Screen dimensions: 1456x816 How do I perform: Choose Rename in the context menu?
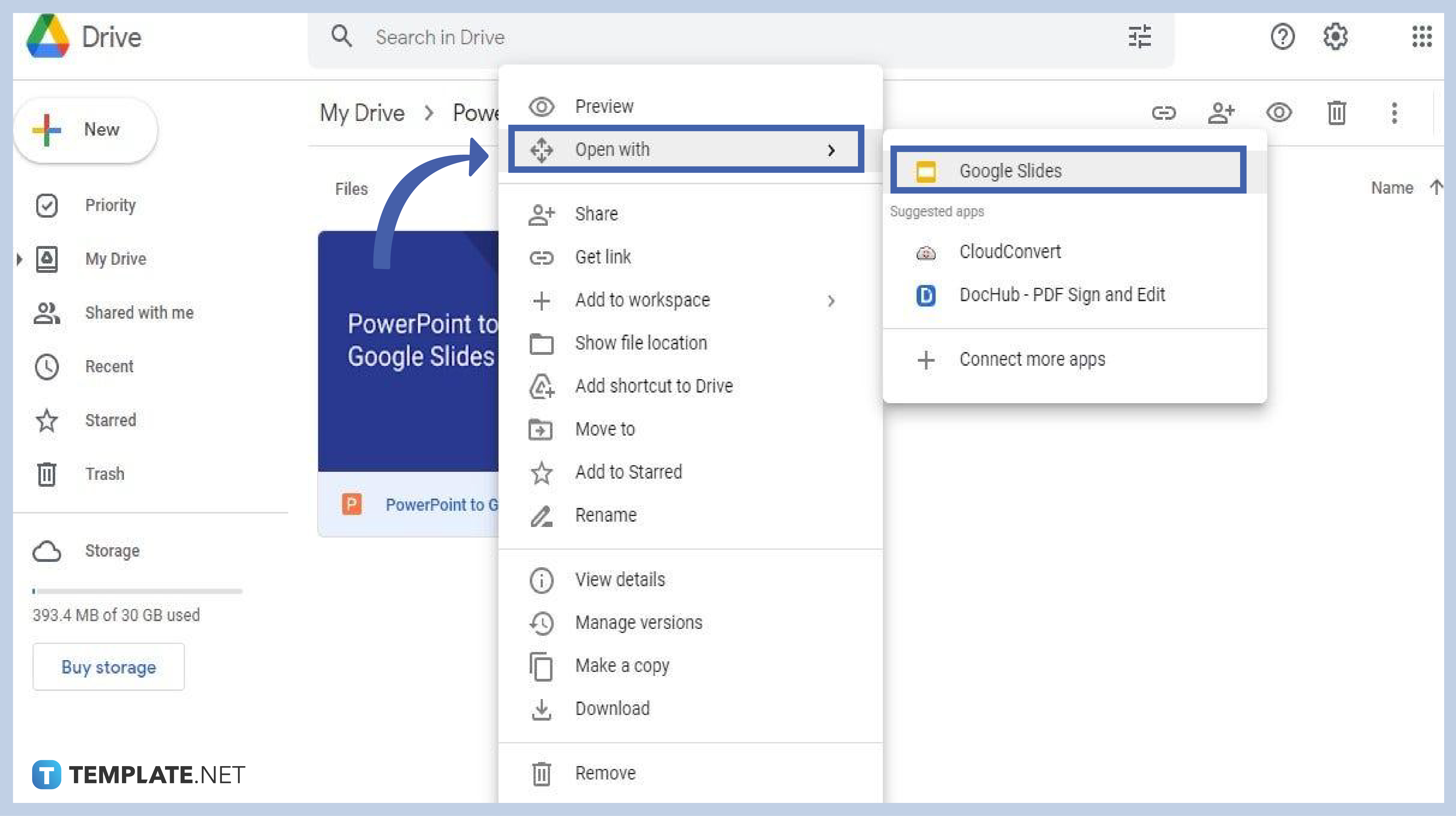[690, 515]
